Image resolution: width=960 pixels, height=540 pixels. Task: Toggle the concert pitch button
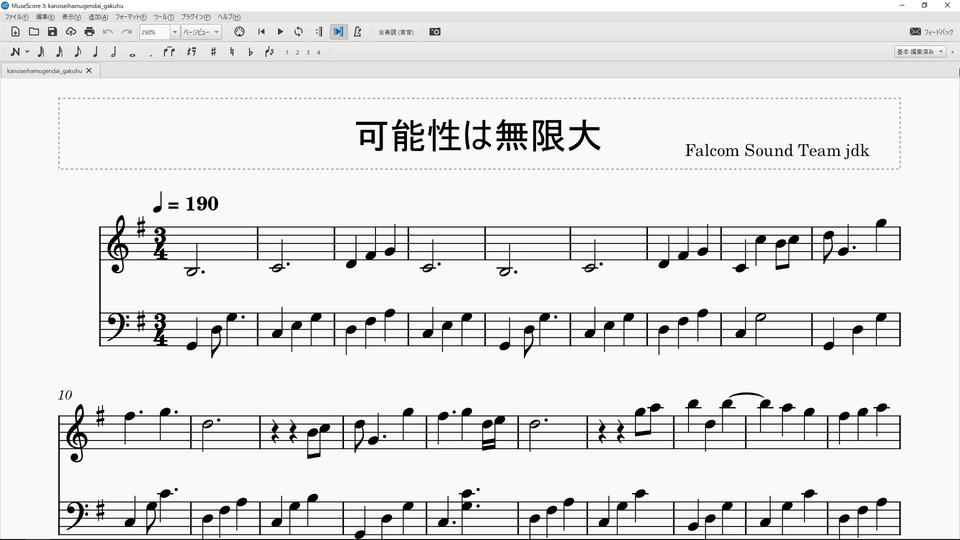click(396, 32)
